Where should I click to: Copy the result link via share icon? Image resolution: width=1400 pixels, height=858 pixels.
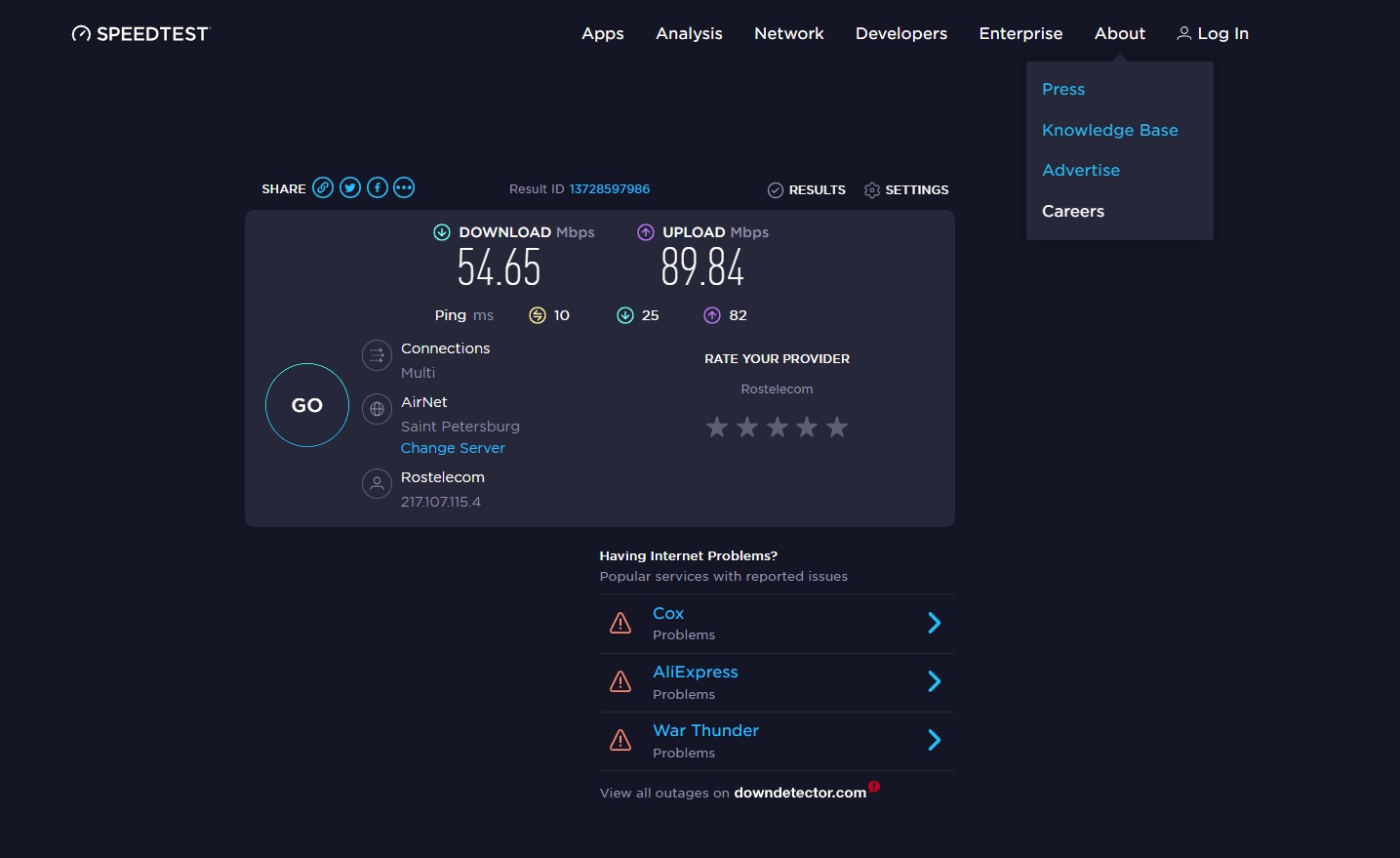pos(323,187)
